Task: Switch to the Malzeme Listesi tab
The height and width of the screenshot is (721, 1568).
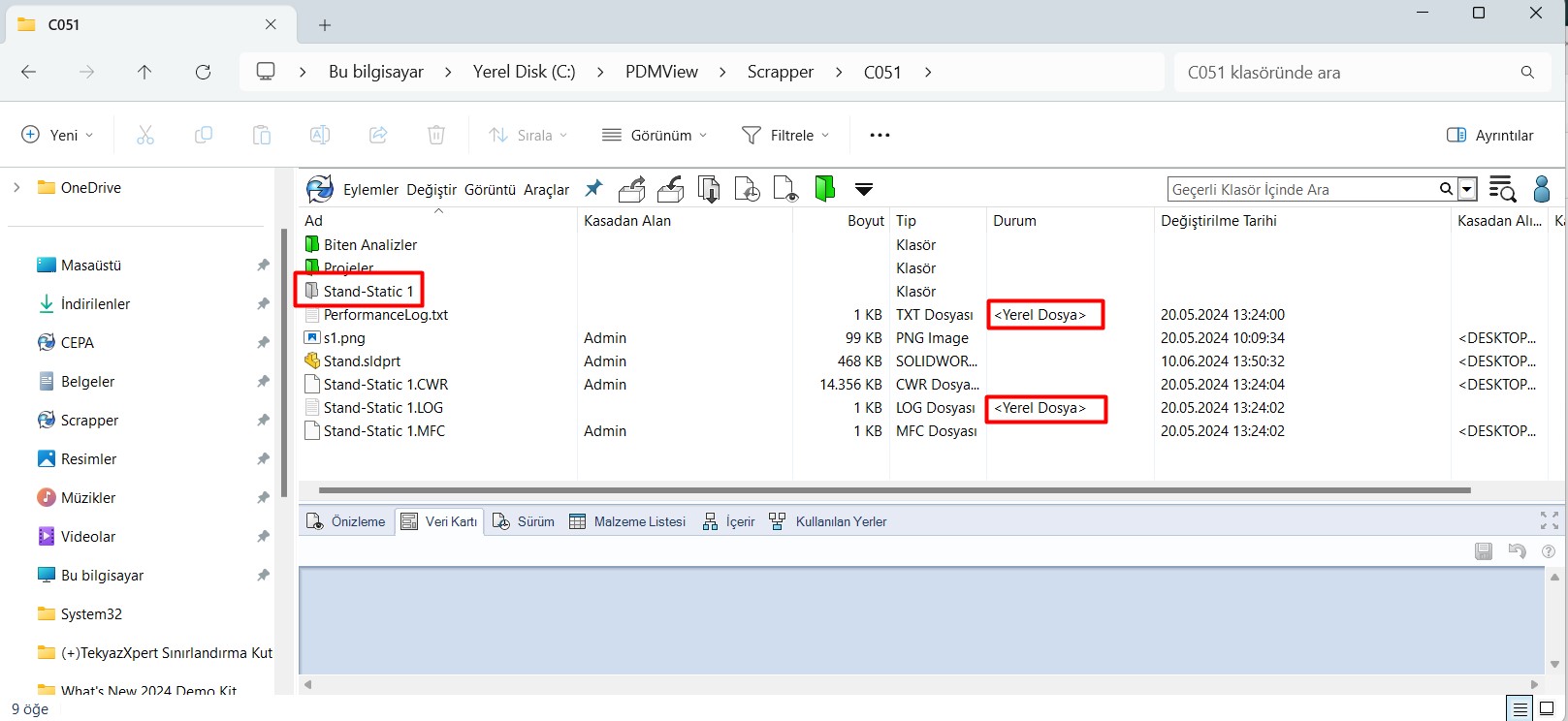Action: (627, 521)
